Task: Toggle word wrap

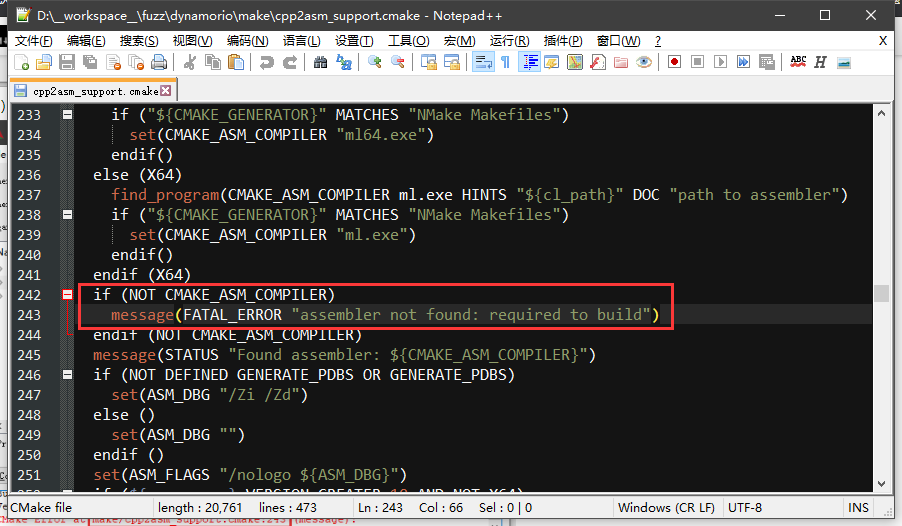Action: tap(483, 62)
